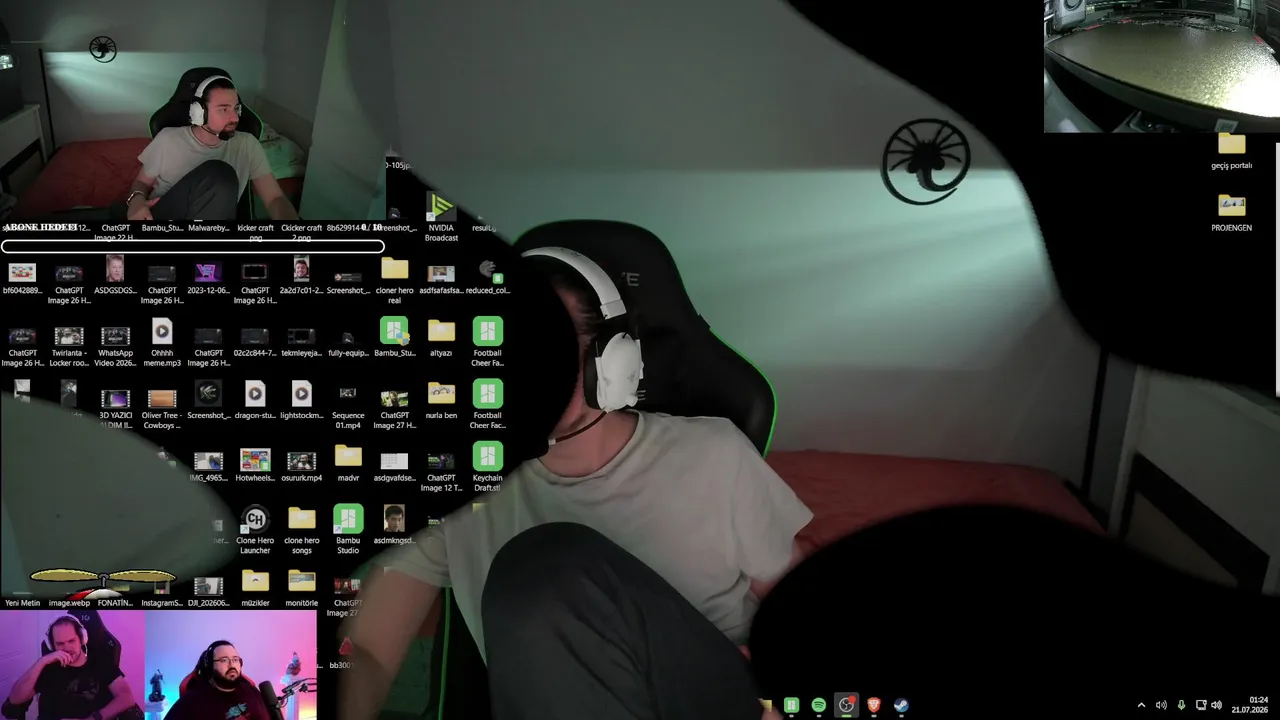Open the NVIDIA Broadcast desktop shortcut
This screenshot has width=1280, height=720.
coord(441,217)
